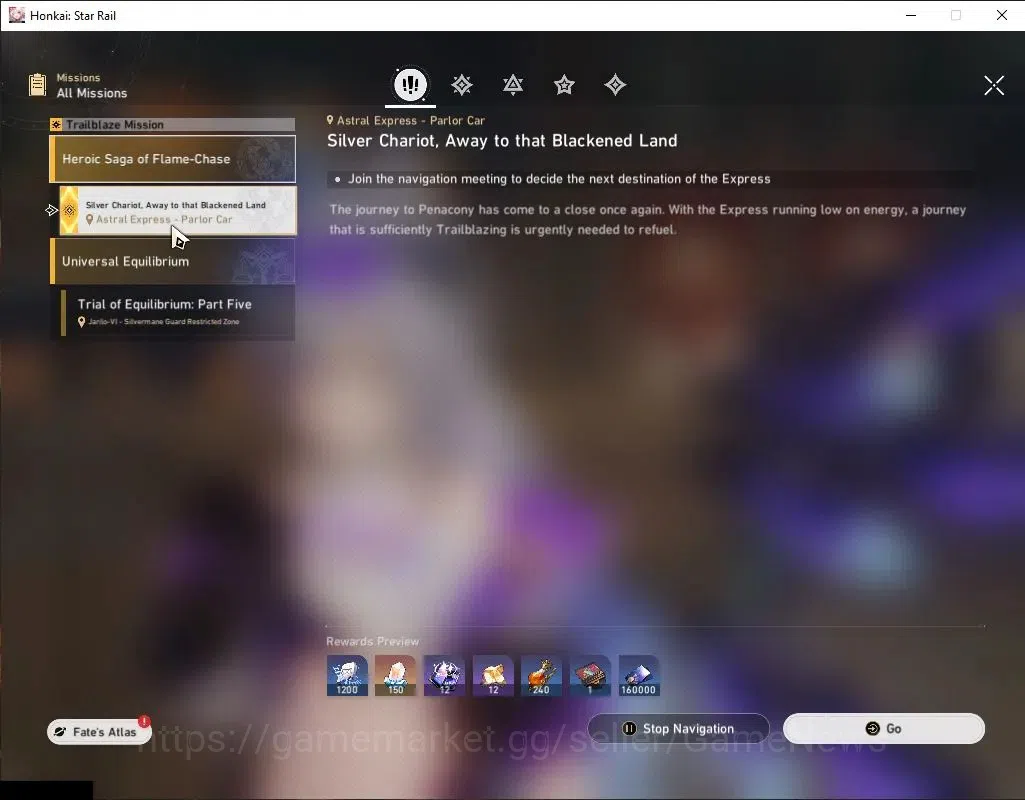Viewport: 1025px width, 800px height.
Task: View the reward item with quantity 1
Action: click(590, 676)
